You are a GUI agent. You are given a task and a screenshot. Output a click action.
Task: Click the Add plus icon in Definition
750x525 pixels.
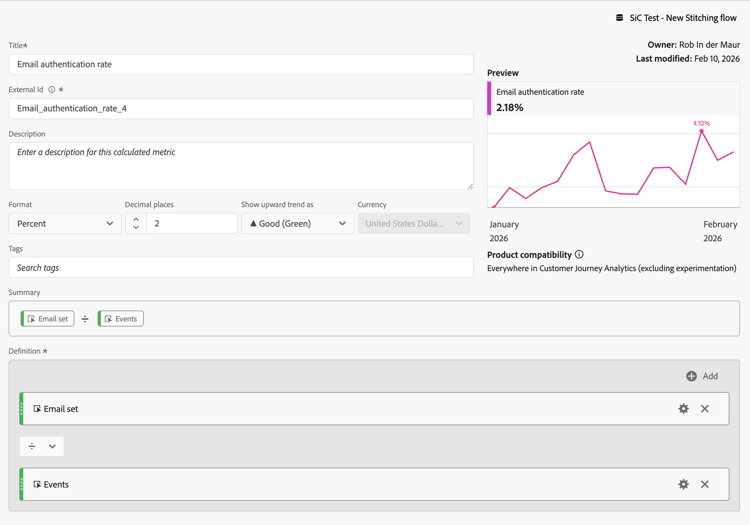coord(691,376)
